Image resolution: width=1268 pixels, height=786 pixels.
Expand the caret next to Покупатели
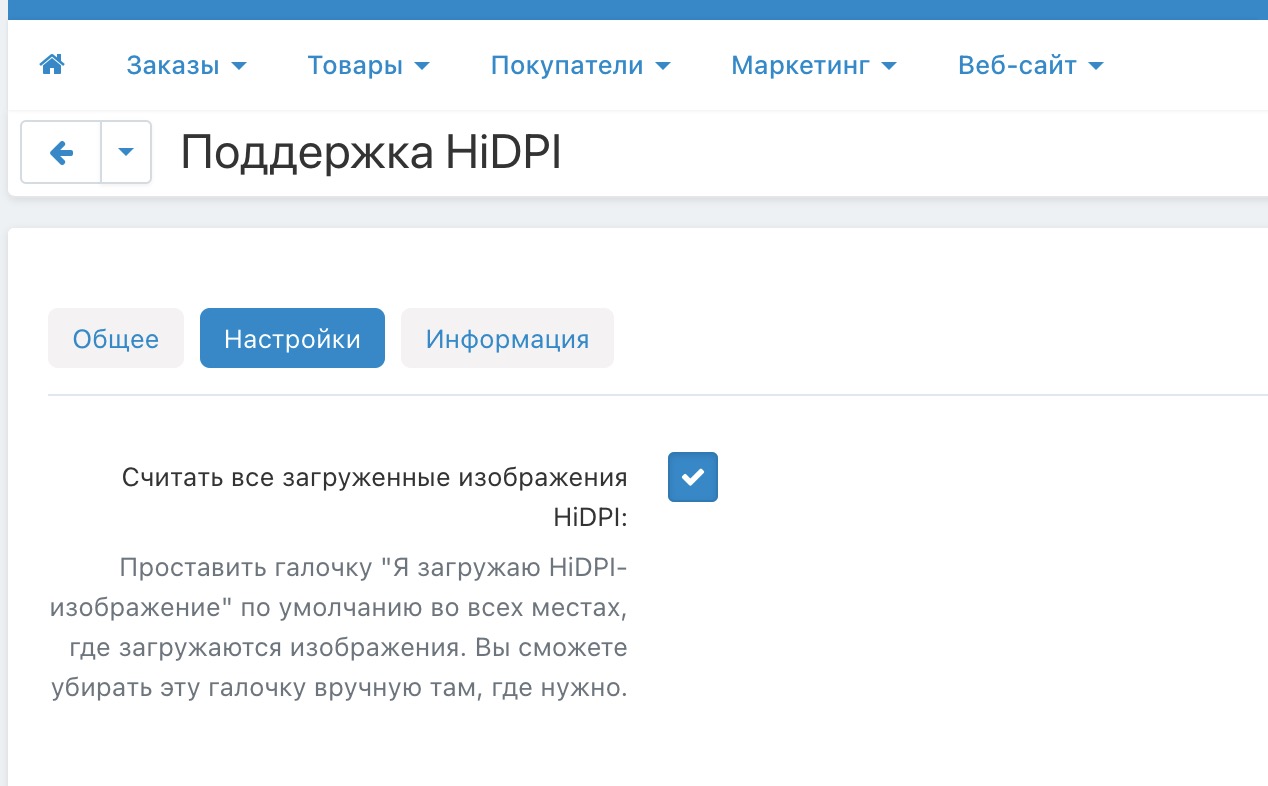tap(662, 67)
